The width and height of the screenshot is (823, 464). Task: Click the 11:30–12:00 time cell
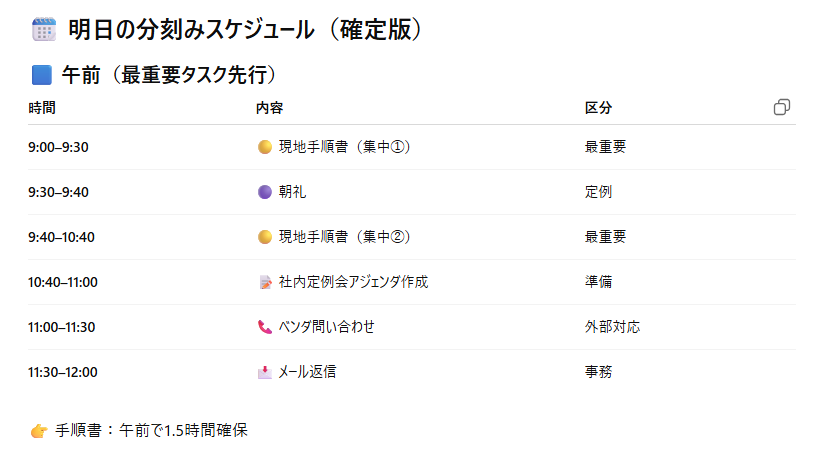[63, 372]
